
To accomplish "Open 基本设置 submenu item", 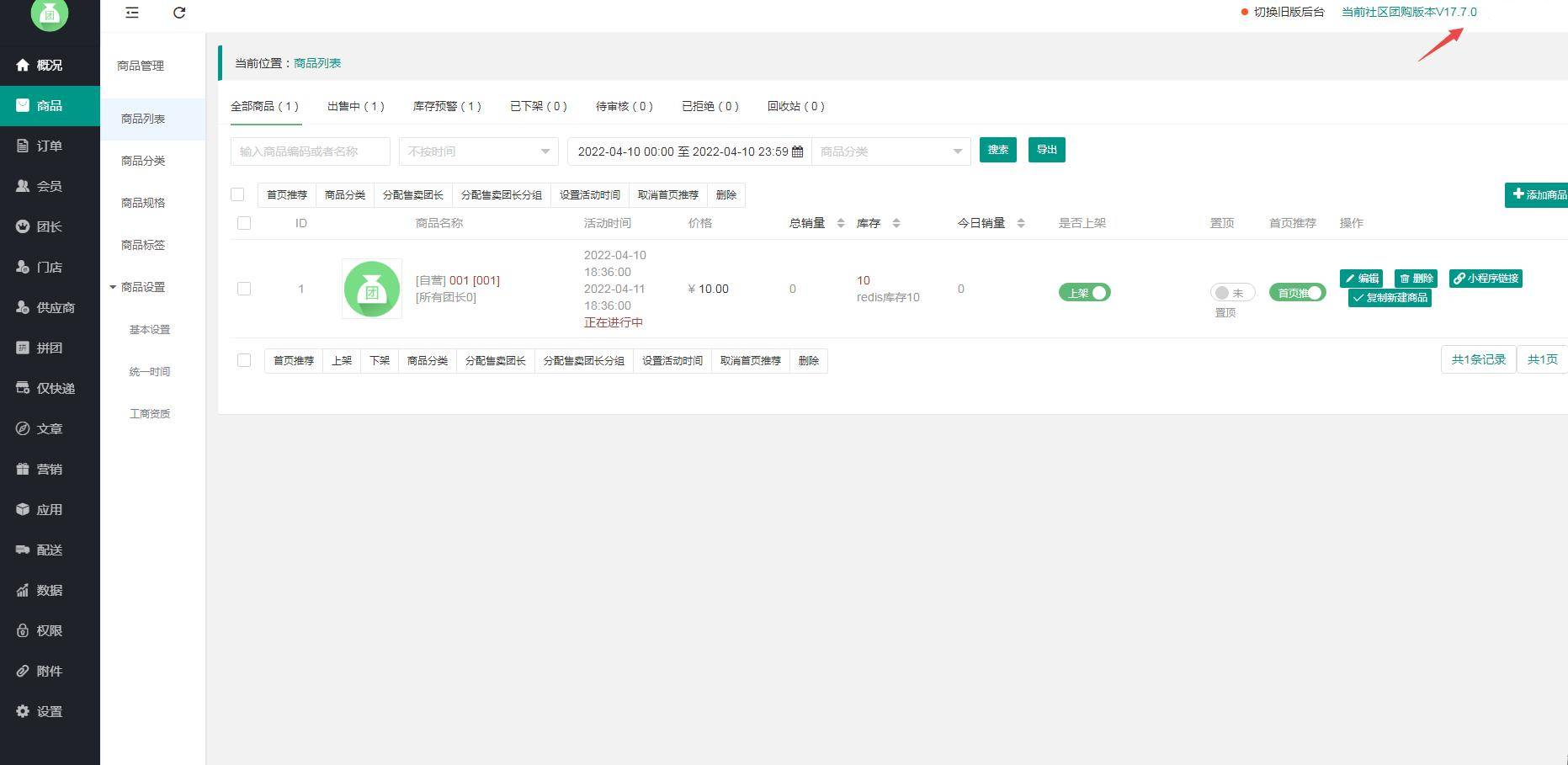I will click(150, 329).
